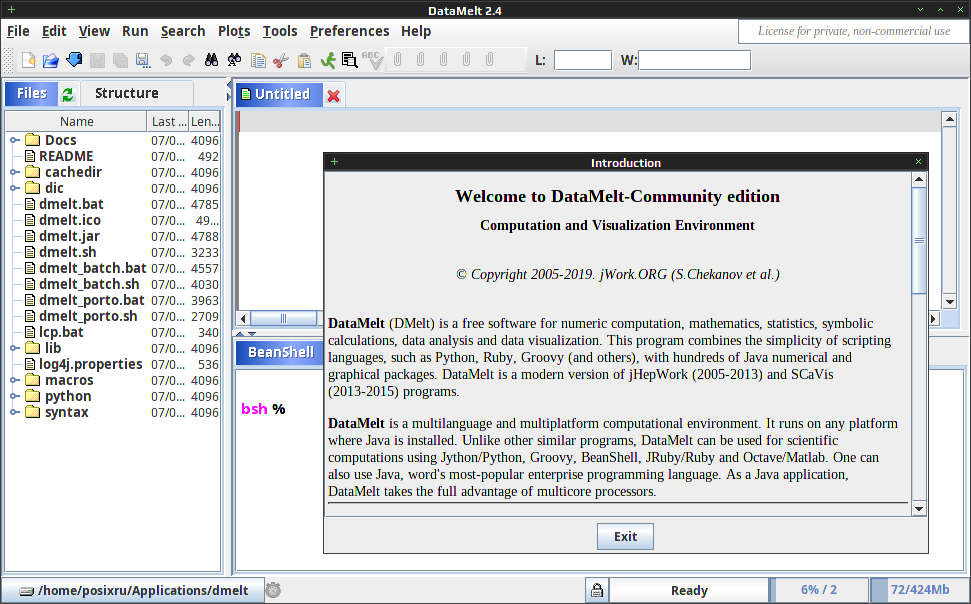Image resolution: width=971 pixels, height=604 pixels.
Task: Click the first paperclip bookmark icon
Action: 398,59
